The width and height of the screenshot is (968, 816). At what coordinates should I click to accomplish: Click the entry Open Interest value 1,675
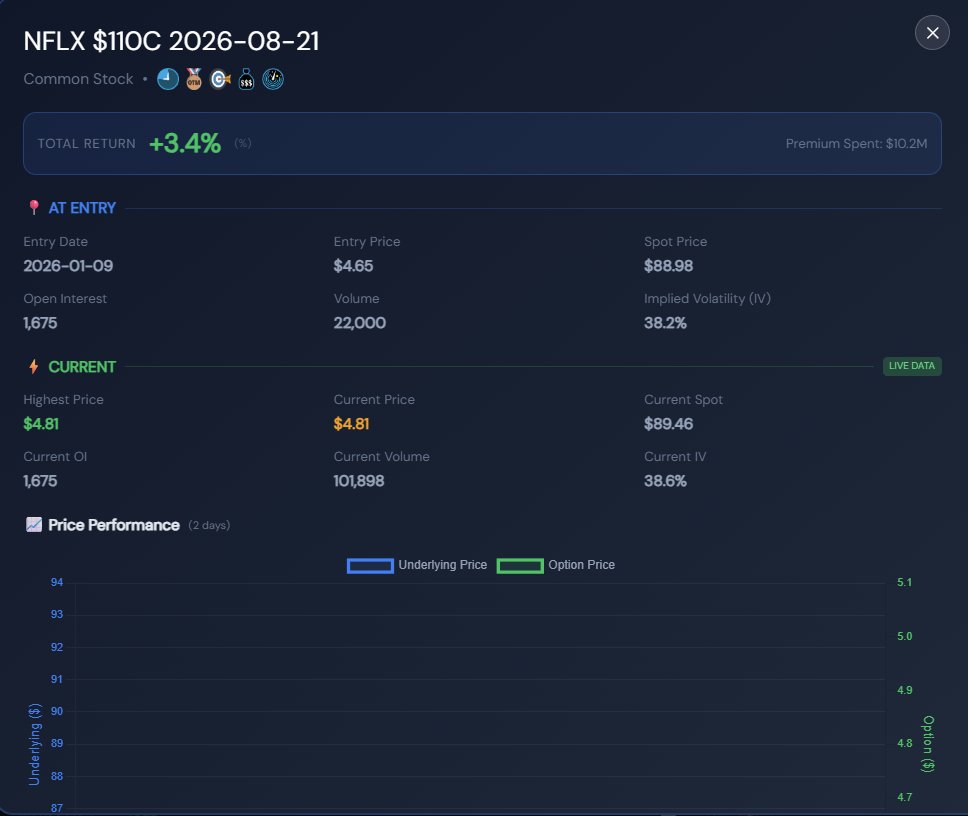tap(40, 323)
